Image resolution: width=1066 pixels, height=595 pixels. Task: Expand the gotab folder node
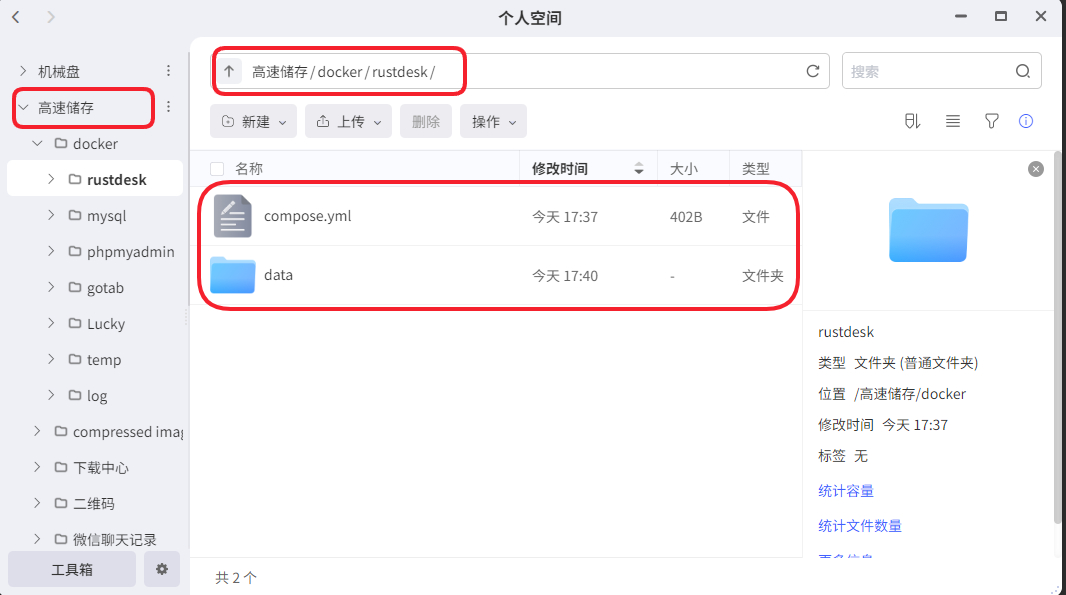tap(51, 287)
